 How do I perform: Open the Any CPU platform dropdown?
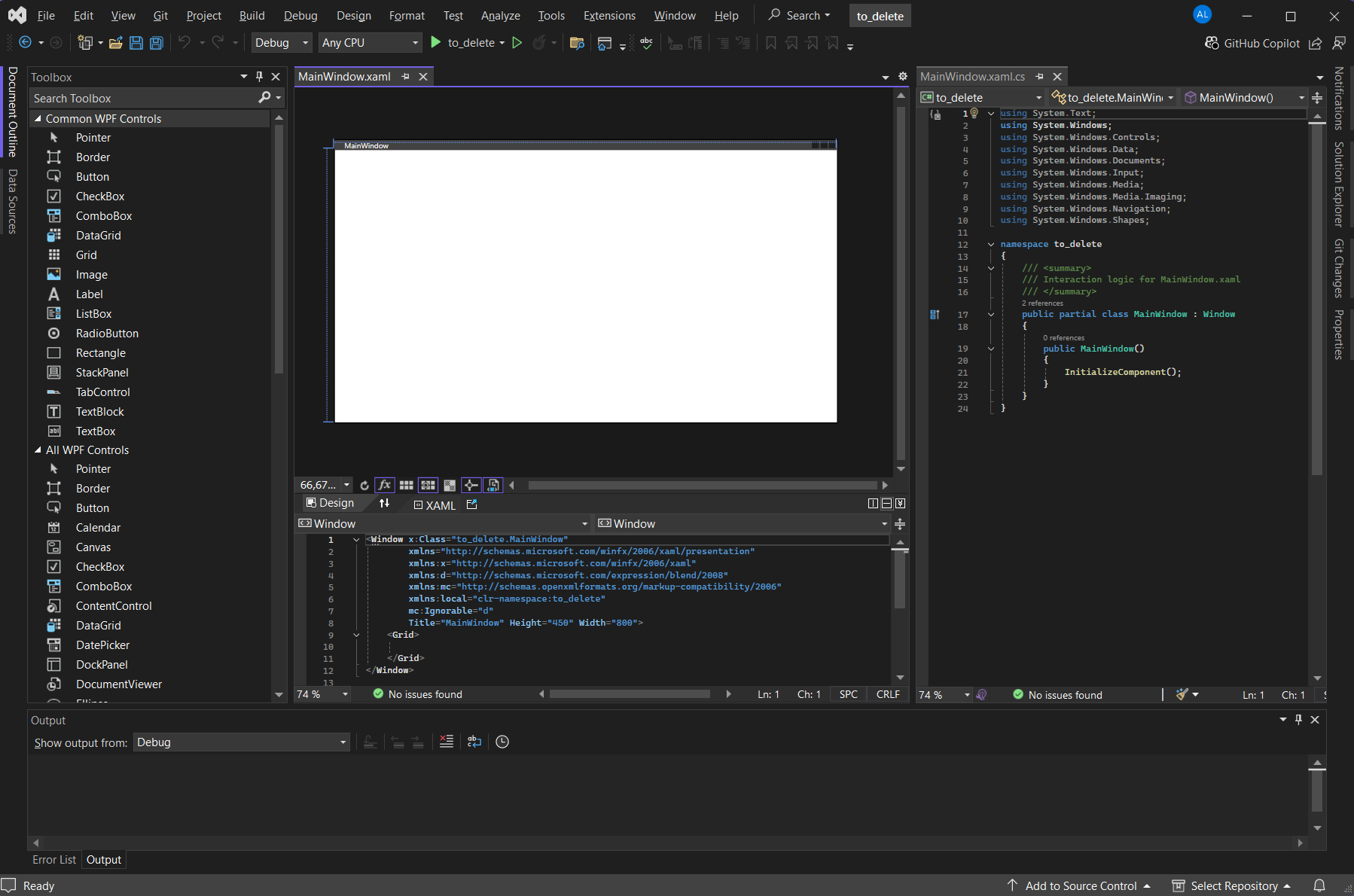pos(370,43)
